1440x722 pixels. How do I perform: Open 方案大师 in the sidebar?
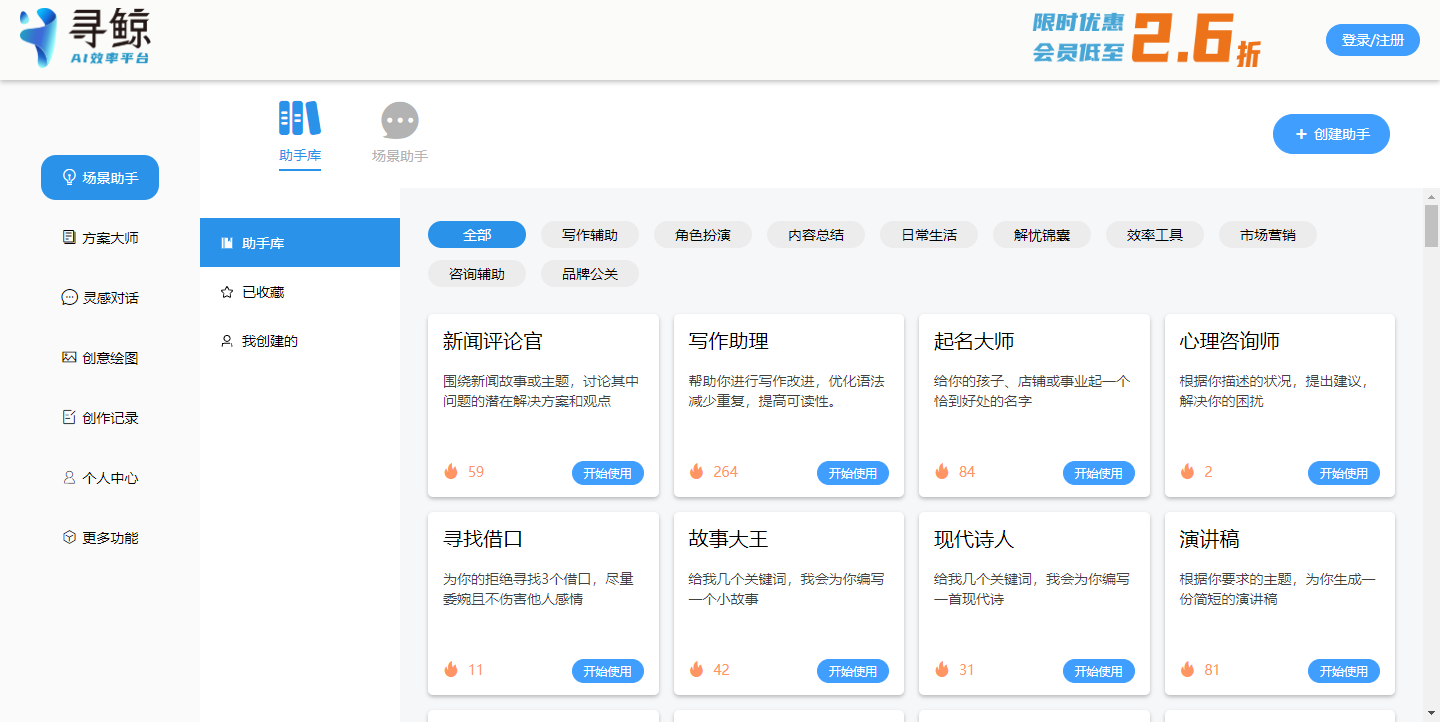[x=100, y=238]
